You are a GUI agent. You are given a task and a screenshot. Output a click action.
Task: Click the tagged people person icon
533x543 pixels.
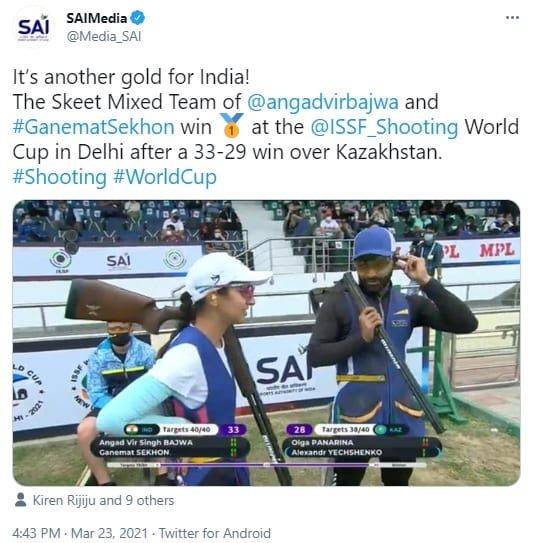tap(21, 500)
